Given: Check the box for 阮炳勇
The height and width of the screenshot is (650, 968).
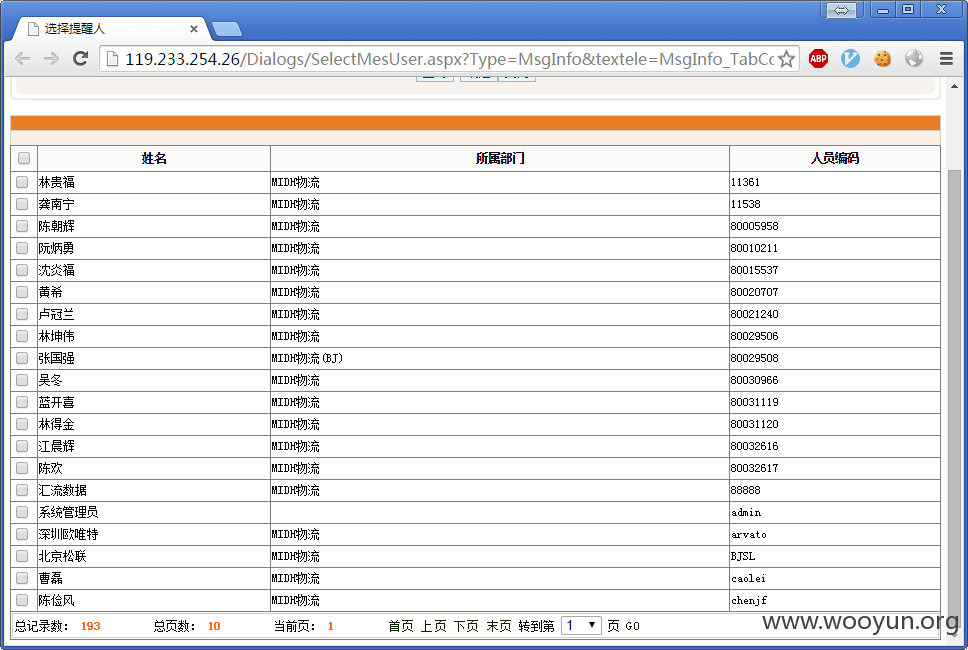Looking at the screenshot, I should (x=22, y=248).
